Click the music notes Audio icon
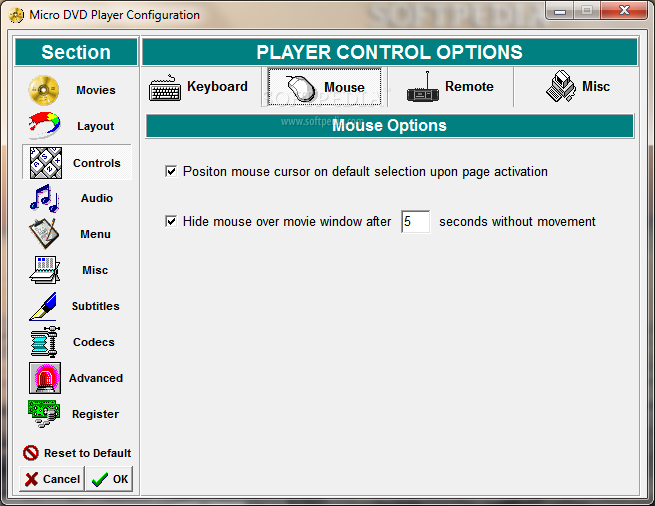 click(44, 198)
